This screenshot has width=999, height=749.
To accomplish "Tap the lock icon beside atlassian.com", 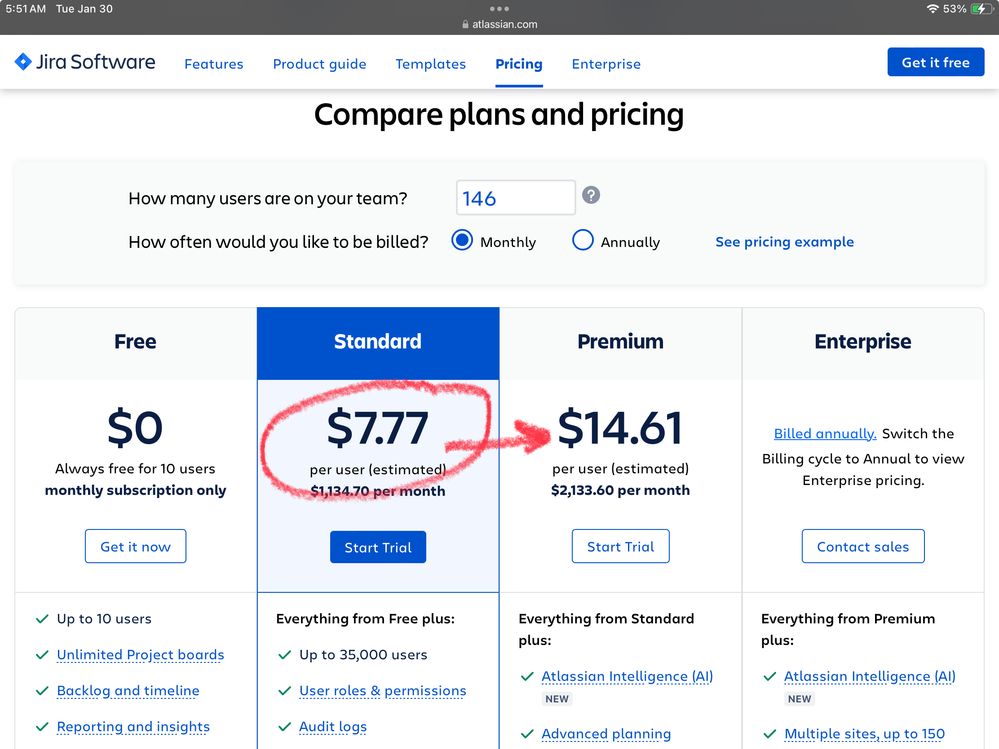I will (x=465, y=25).
